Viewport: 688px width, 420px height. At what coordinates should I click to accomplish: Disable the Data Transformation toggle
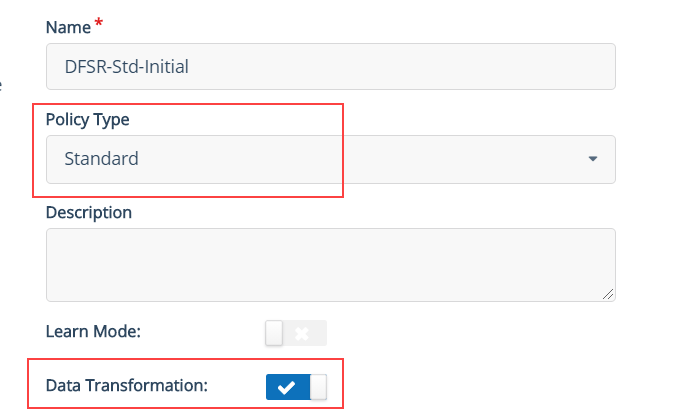(x=296, y=387)
